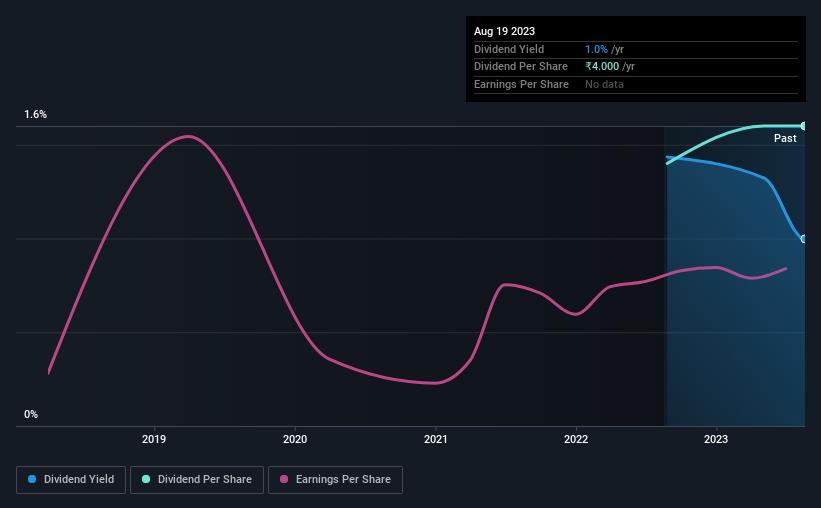
Task: Click the 2023 x-axis label
Action: coord(716,439)
